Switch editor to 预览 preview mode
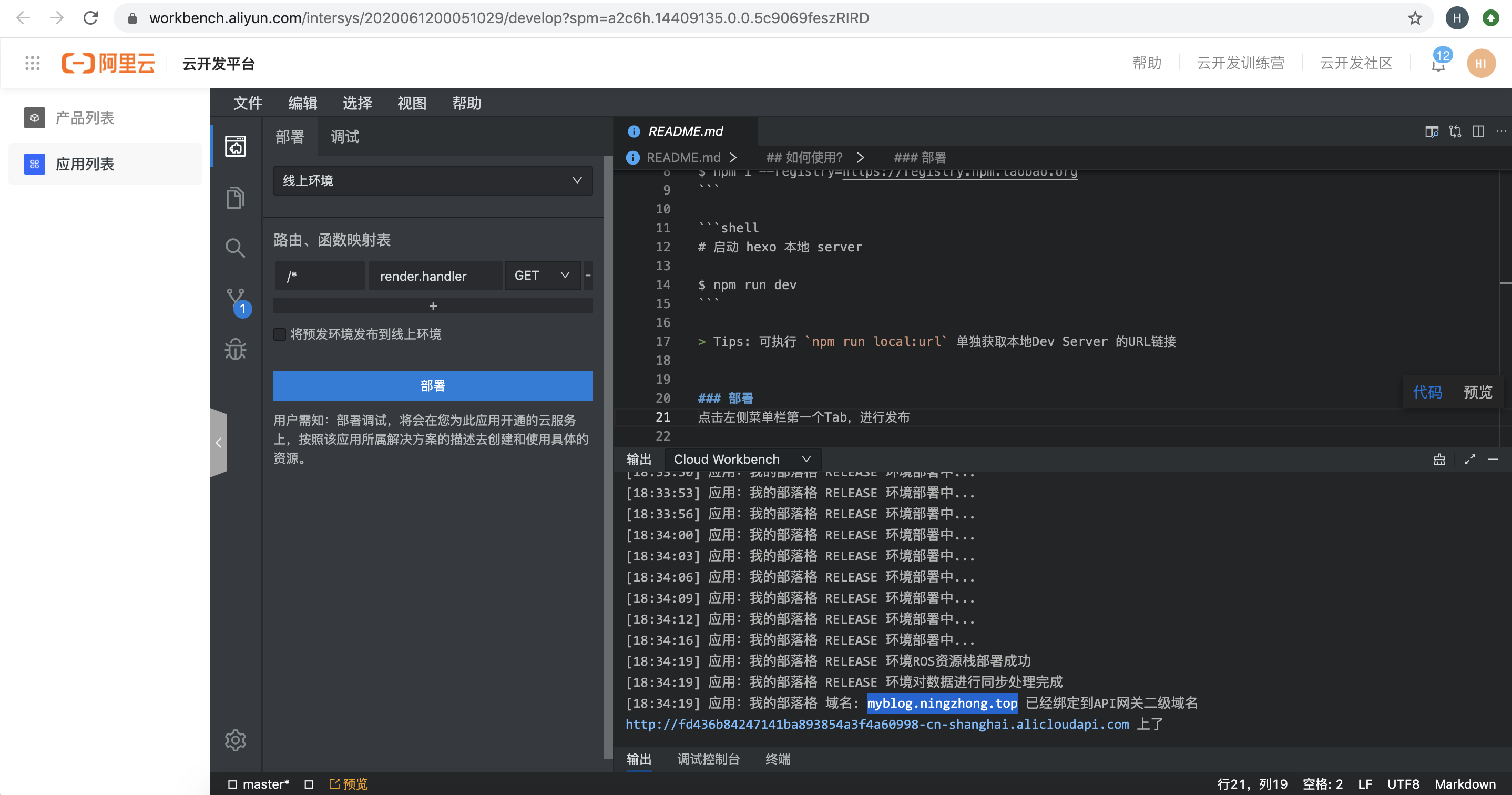Viewport: 1512px width, 795px height. (x=1477, y=392)
